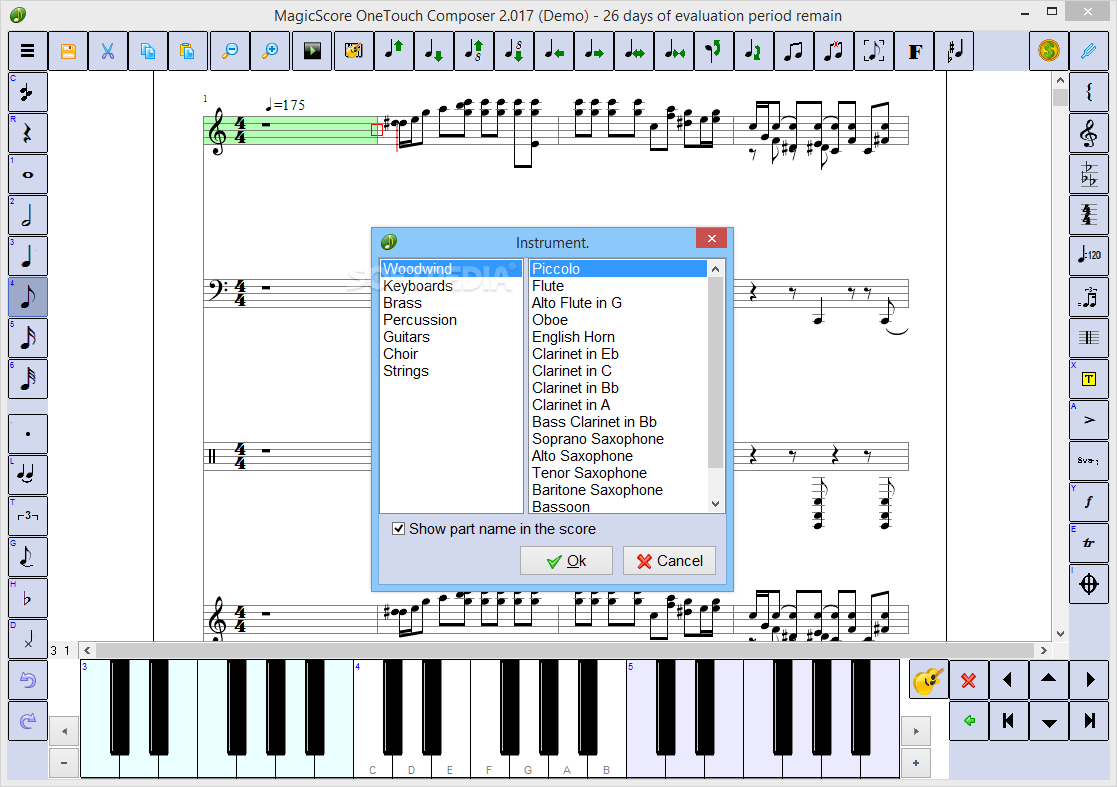Select the triplet tool
Screen dimensions: 1117x787
[28, 516]
